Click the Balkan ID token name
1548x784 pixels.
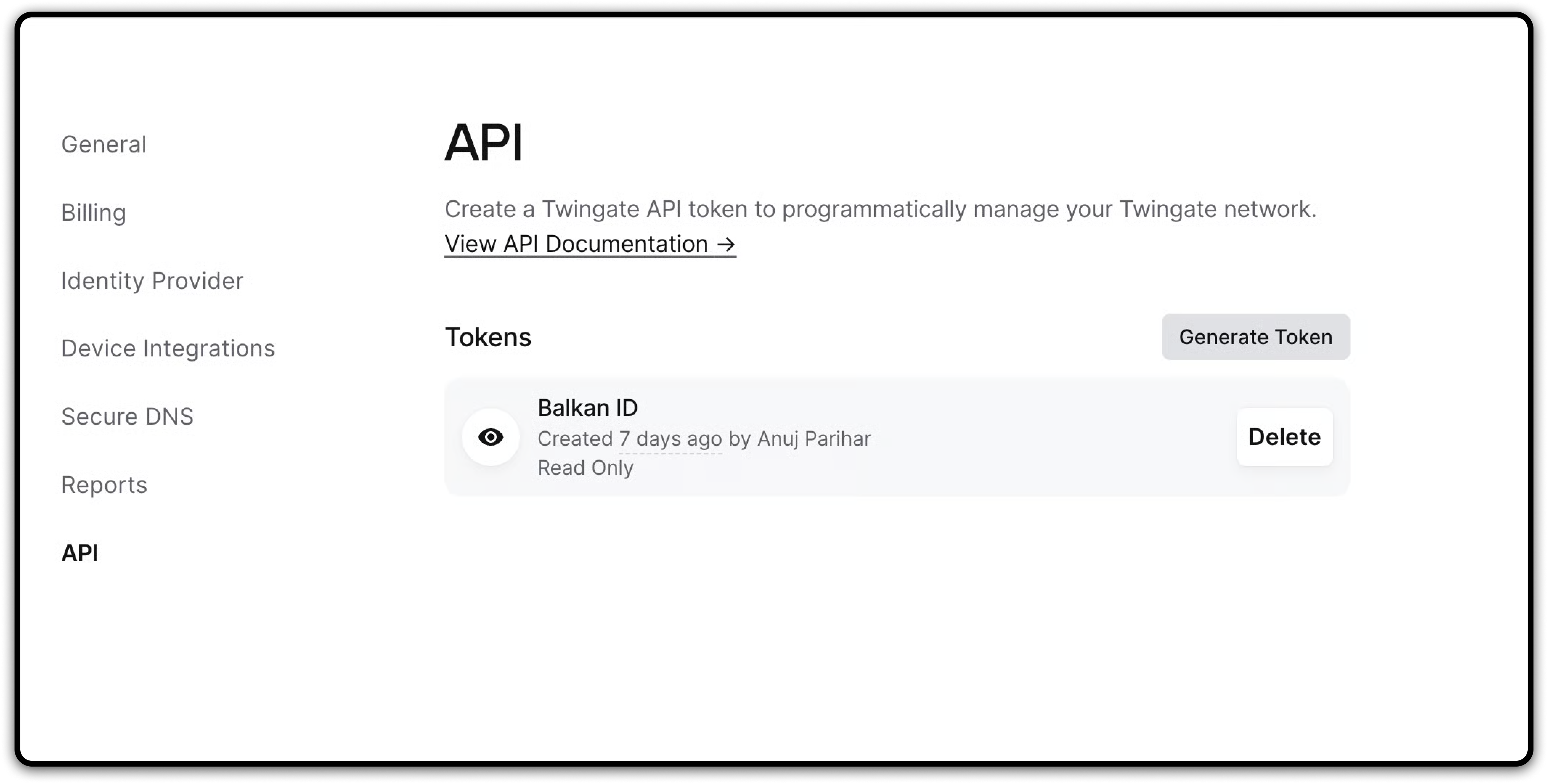587,408
